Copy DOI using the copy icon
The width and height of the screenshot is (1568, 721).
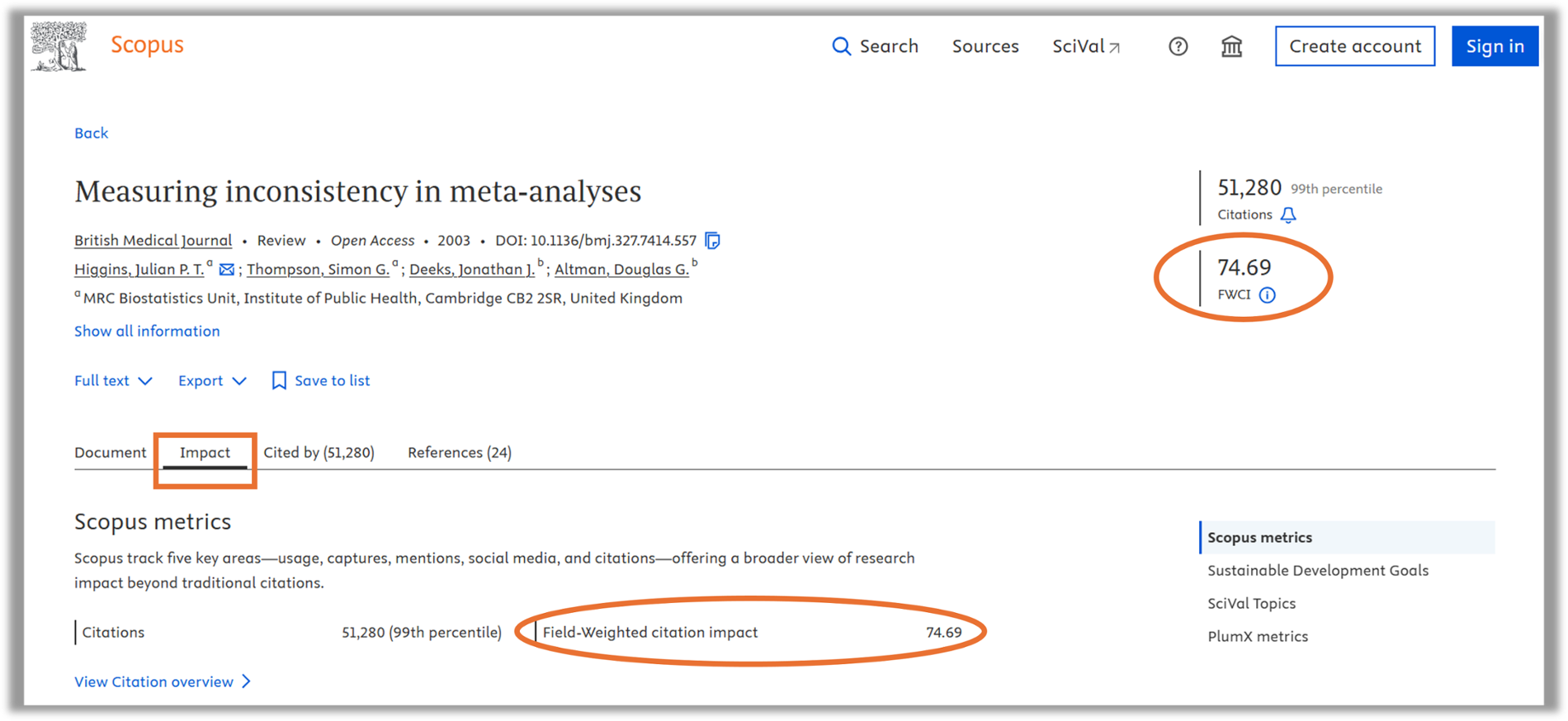point(712,241)
